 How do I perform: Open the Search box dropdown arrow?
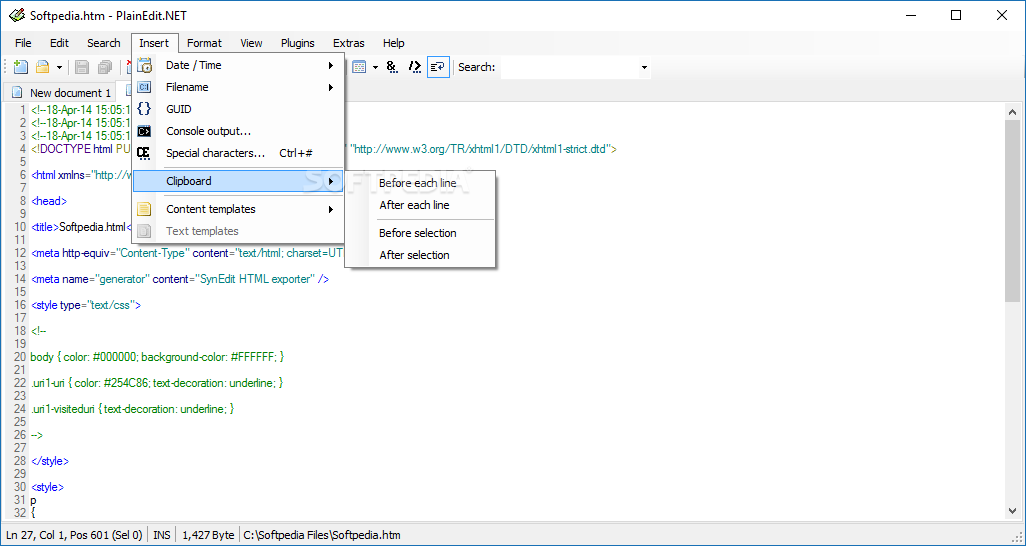coord(644,67)
